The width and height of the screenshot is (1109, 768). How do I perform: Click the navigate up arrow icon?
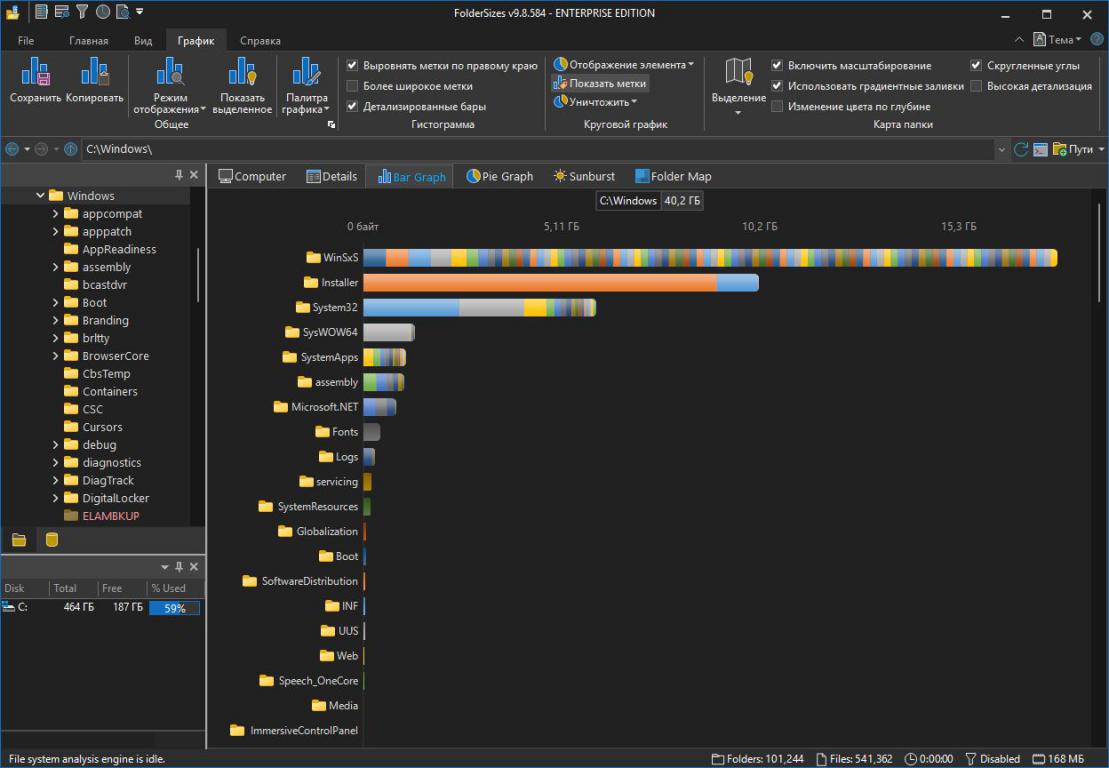pyautogui.click(x=70, y=149)
